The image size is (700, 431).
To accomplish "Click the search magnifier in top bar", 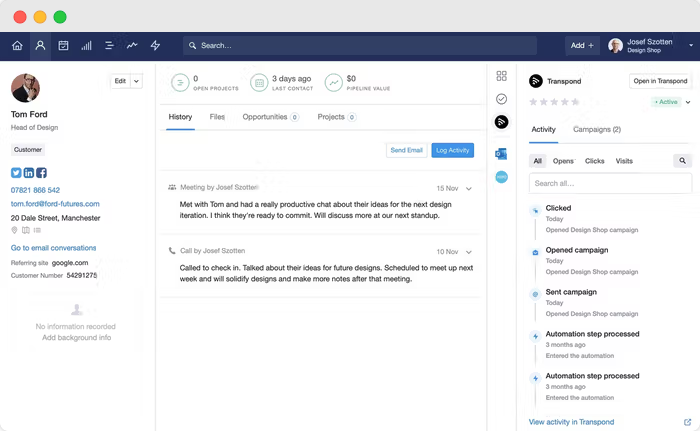I will pos(192,46).
